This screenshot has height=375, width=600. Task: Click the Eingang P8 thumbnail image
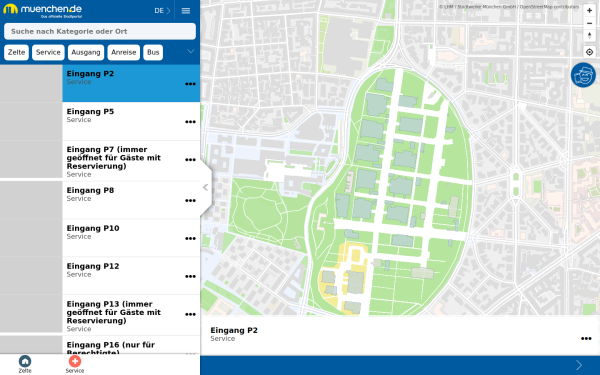[x=31, y=200]
